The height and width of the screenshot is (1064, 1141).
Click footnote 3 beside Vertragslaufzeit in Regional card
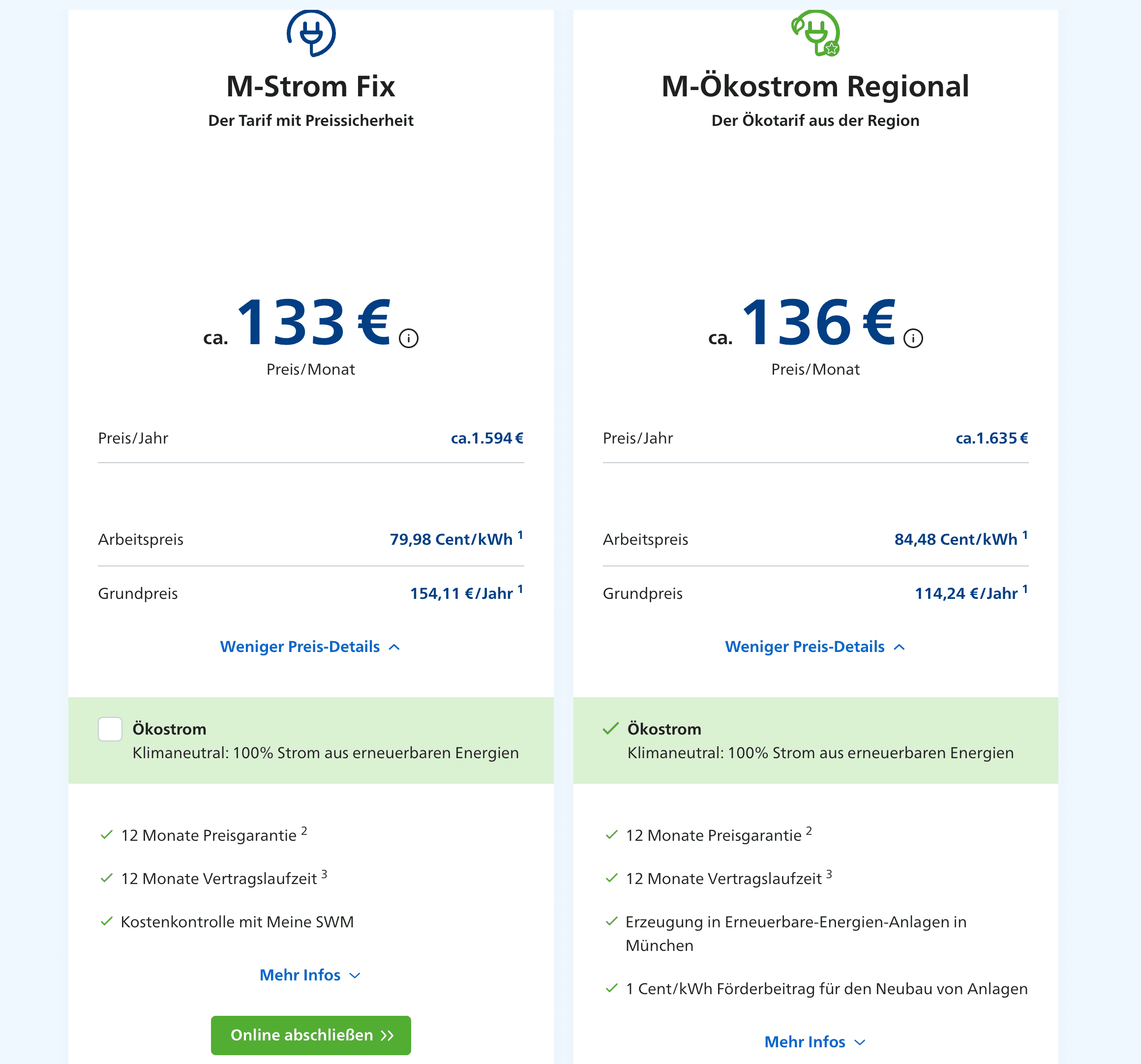click(x=829, y=874)
